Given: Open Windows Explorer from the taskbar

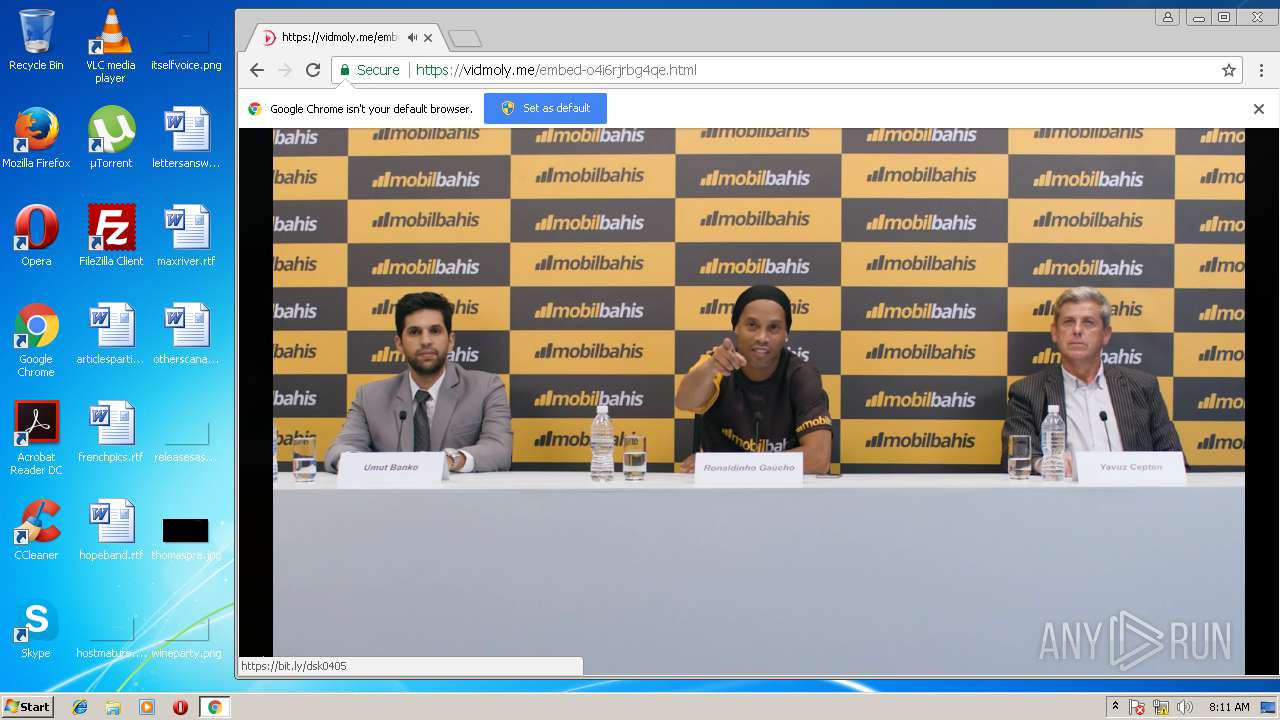Looking at the screenshot, I should [x=113, y=707].
